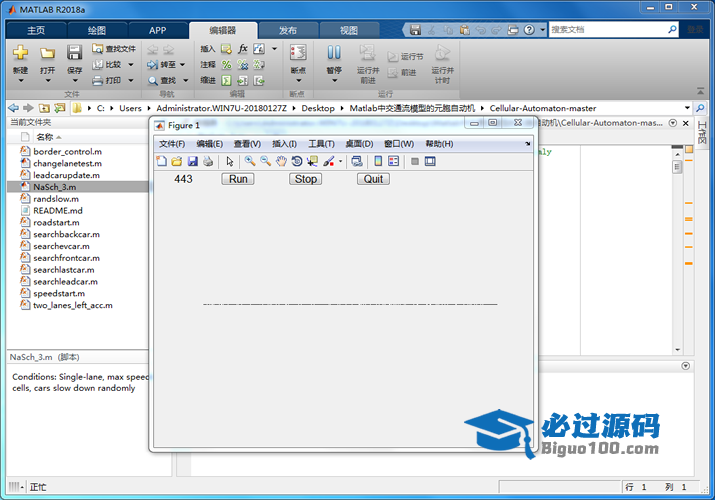
Task: Click the Go To icon
Action: (x=152, y=65)
